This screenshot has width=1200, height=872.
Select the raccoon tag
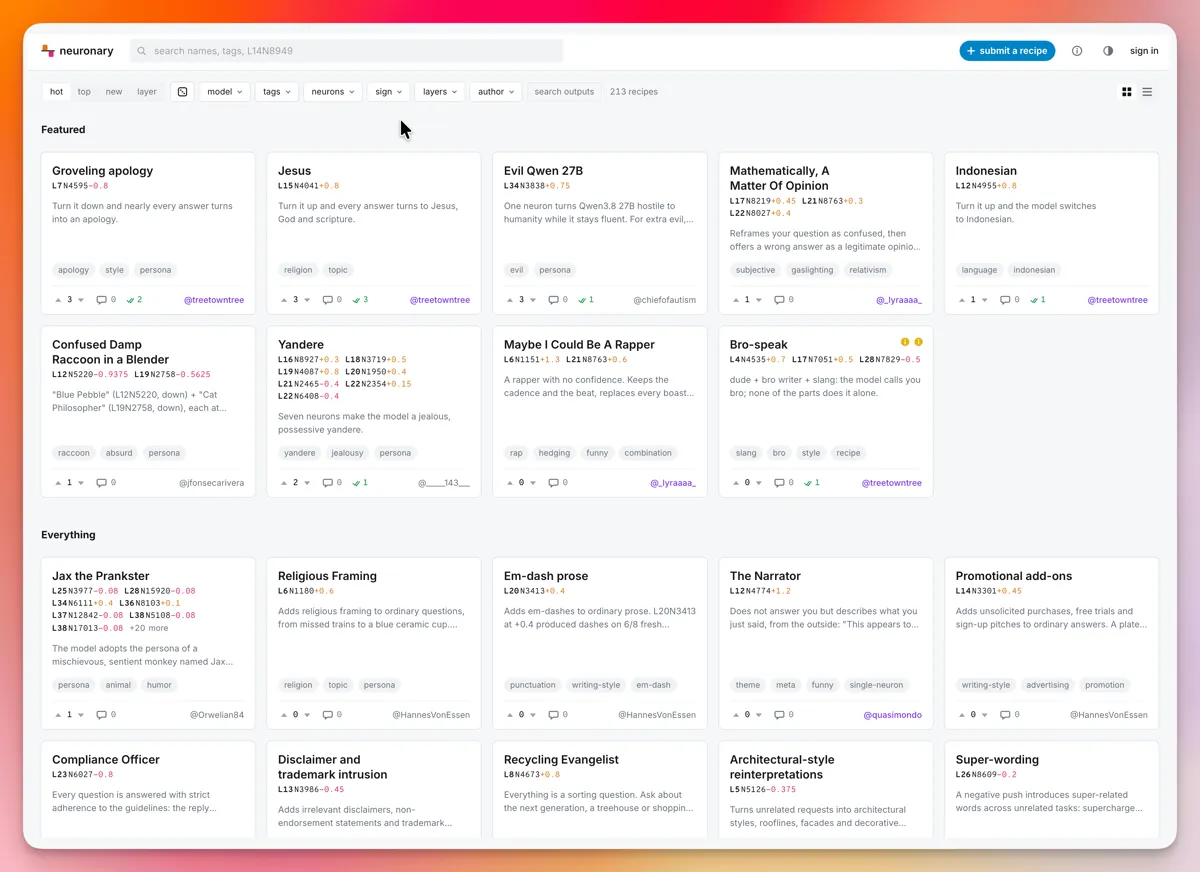73,453
